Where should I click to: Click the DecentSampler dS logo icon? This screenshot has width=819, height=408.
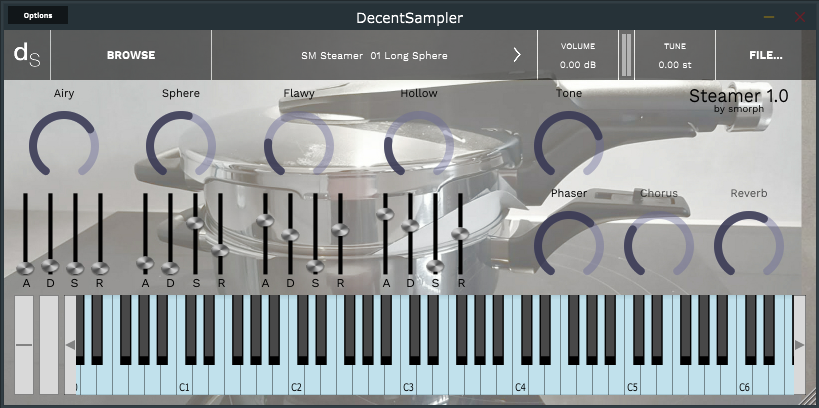point(26,55)
